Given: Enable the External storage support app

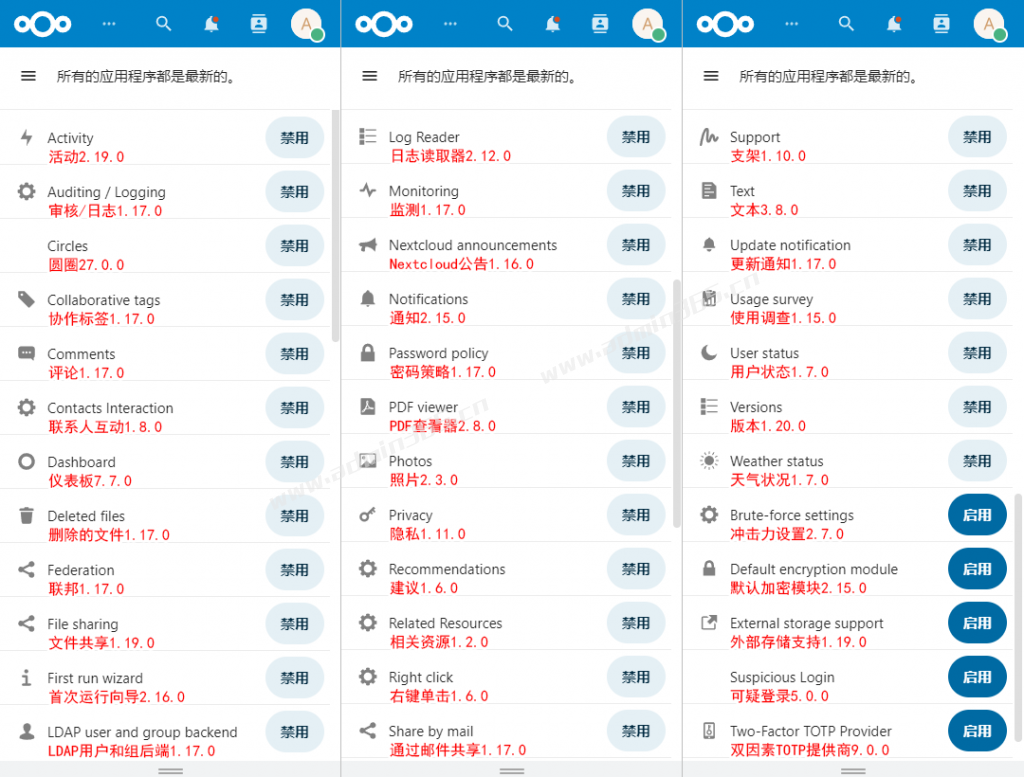Looking at the screenshot, I should click(x=977, y=623).
